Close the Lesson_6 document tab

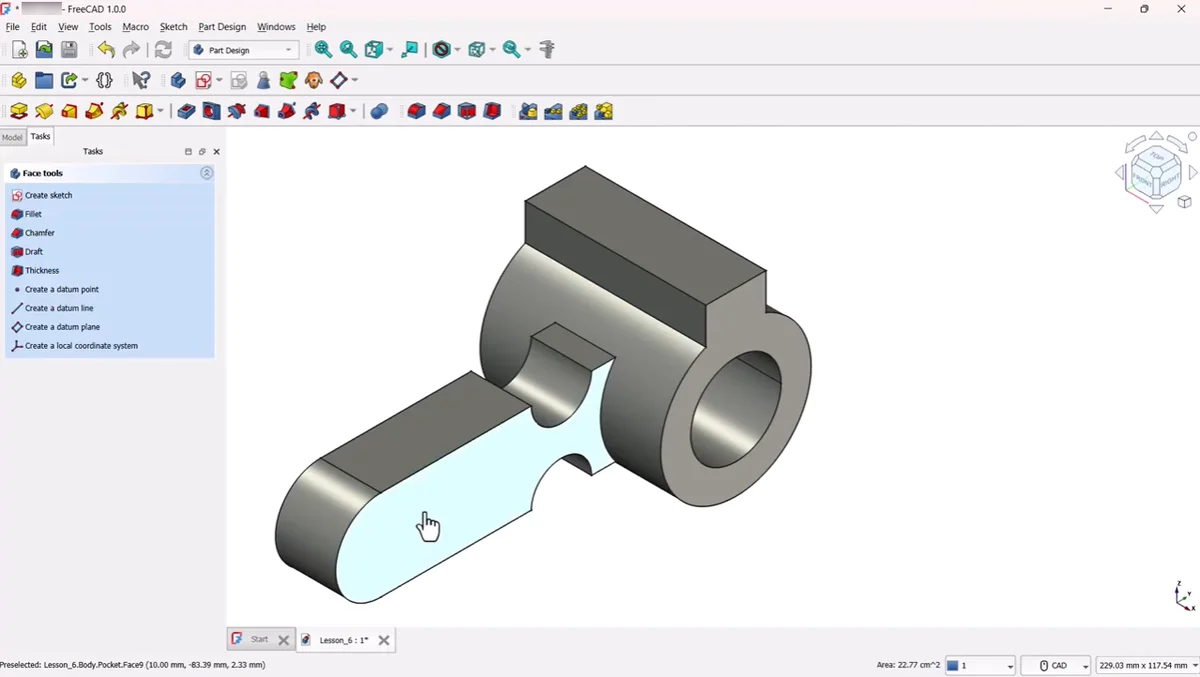(384, 640)
